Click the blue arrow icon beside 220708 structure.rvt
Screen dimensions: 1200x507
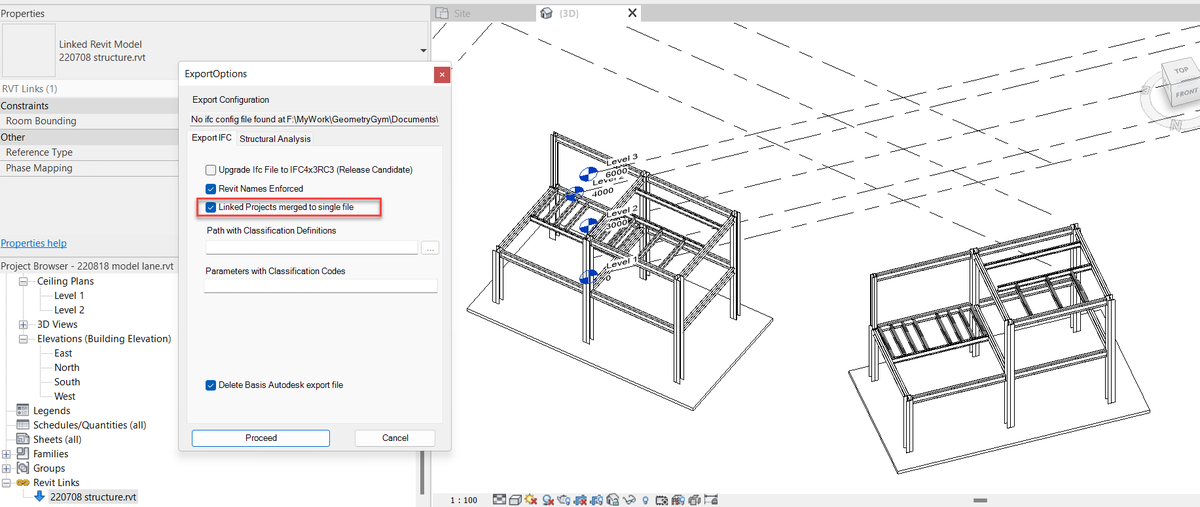39,497
